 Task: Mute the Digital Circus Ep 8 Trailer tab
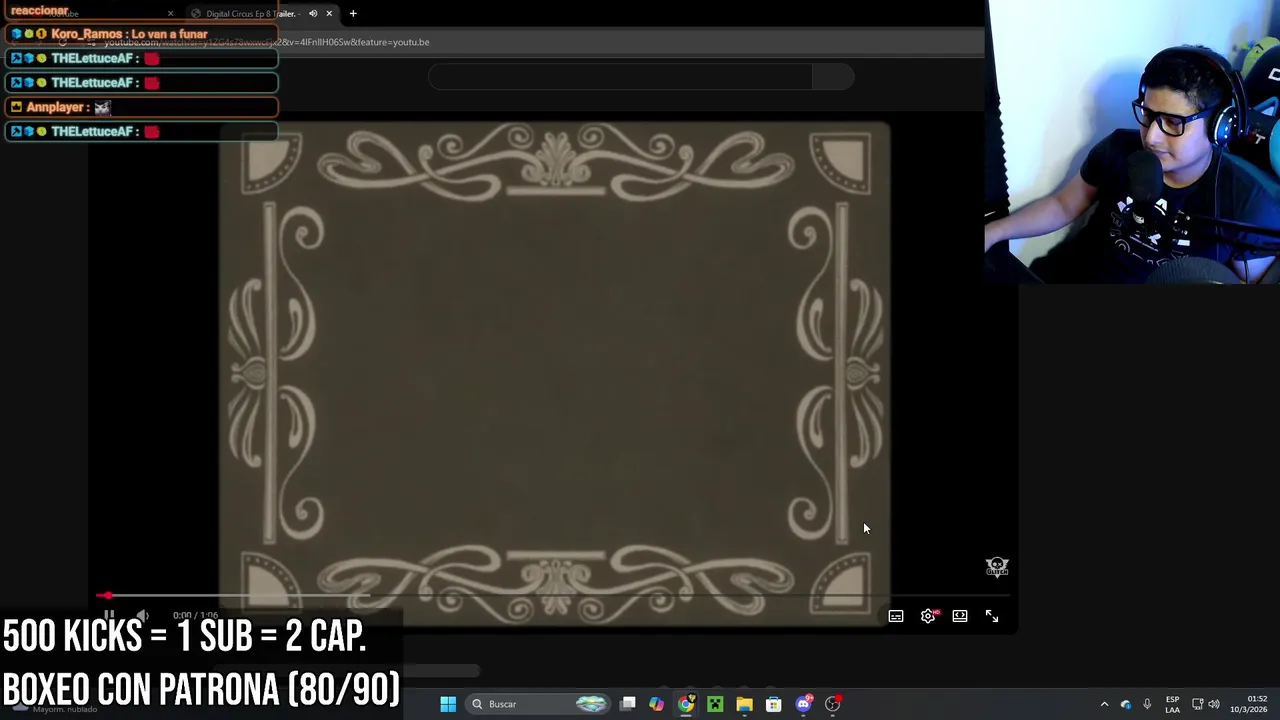313,14
